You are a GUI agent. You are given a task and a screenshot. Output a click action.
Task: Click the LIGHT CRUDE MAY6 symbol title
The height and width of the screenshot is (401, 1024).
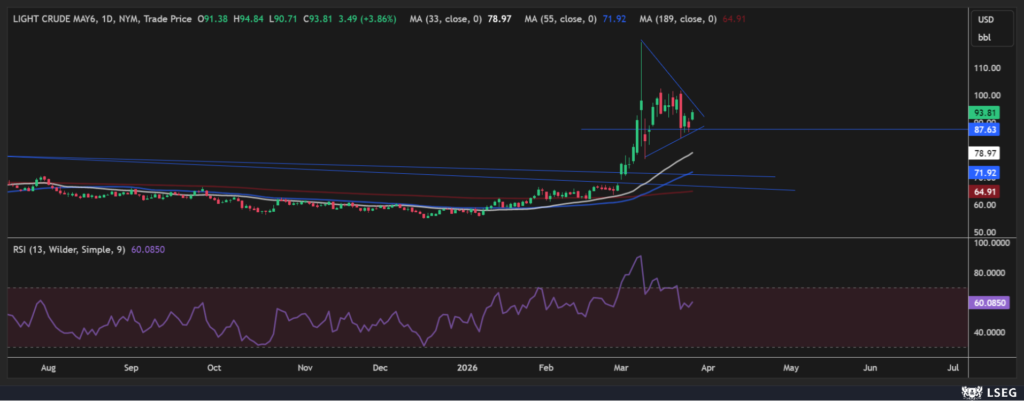pyautogui.click(x=54, y=20)
